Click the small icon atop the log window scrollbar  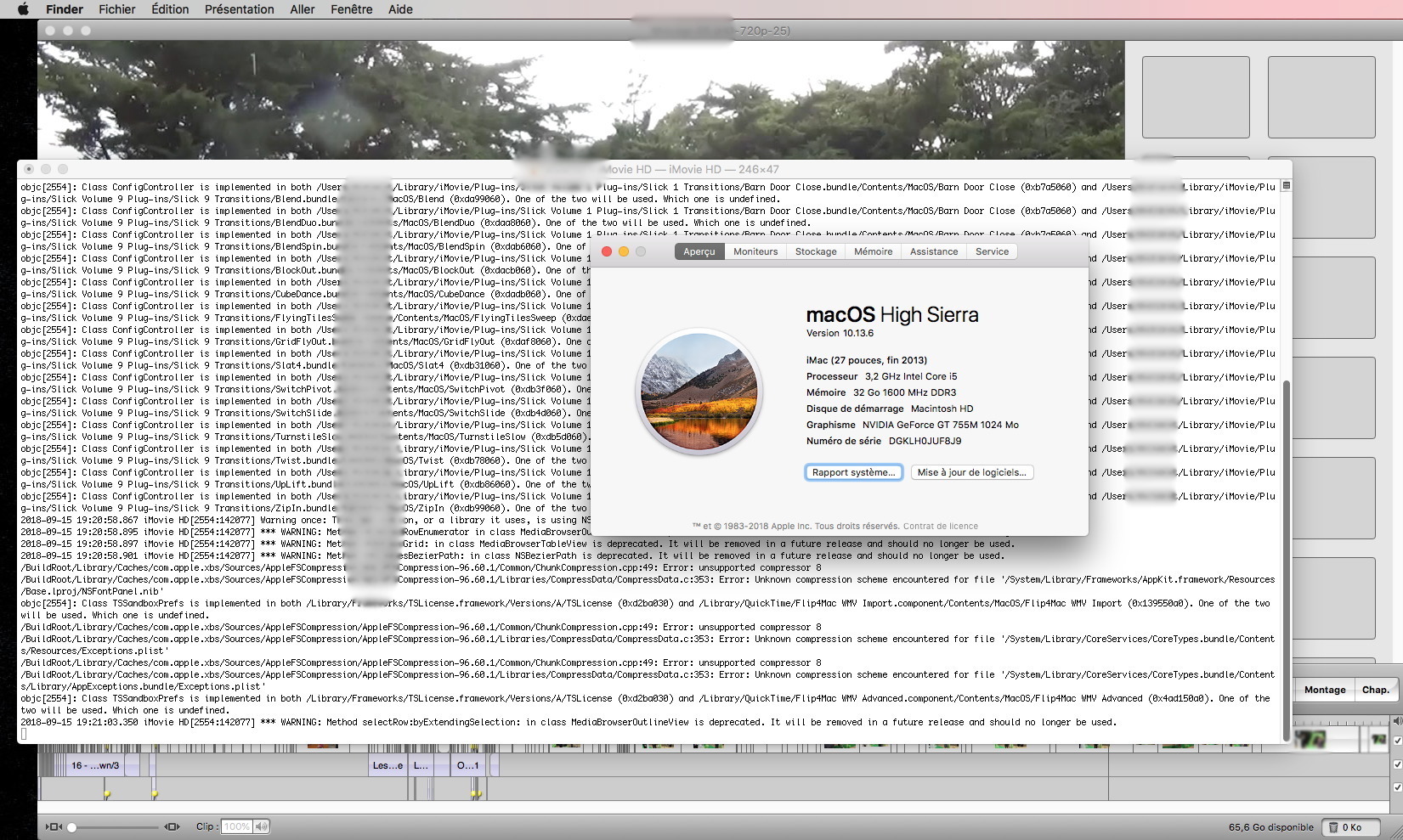point(1286,185)
